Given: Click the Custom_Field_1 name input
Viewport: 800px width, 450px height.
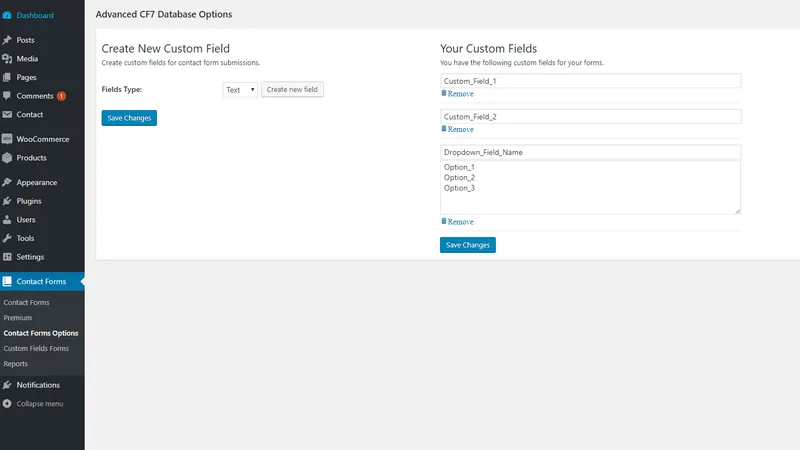Looking at the screenshot, I should (x=591, y=81).
